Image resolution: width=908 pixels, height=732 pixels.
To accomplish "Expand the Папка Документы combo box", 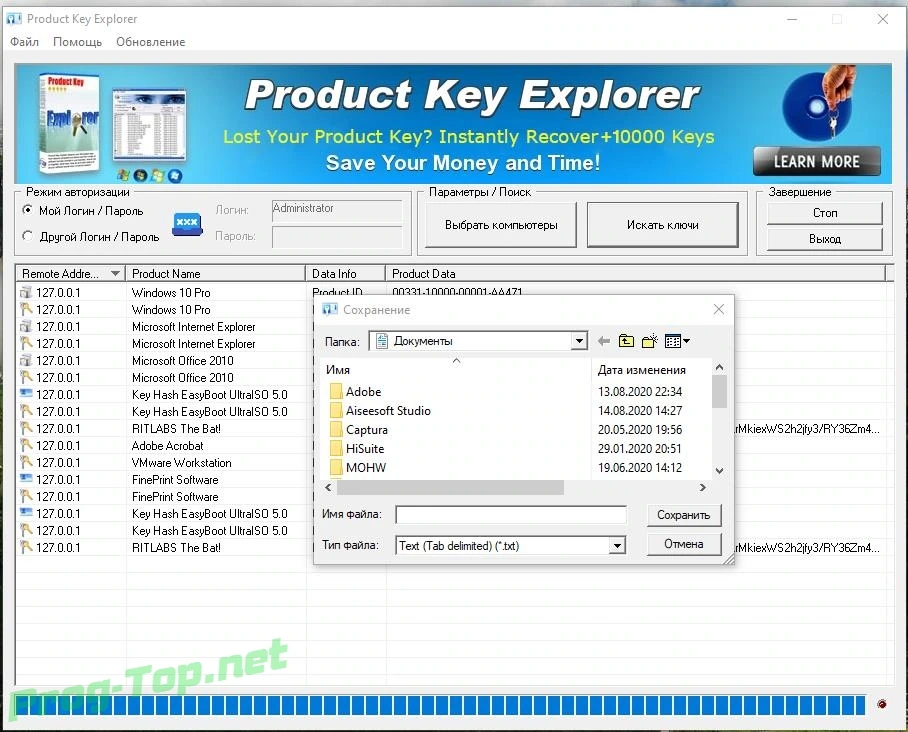I will coord(579,341).
